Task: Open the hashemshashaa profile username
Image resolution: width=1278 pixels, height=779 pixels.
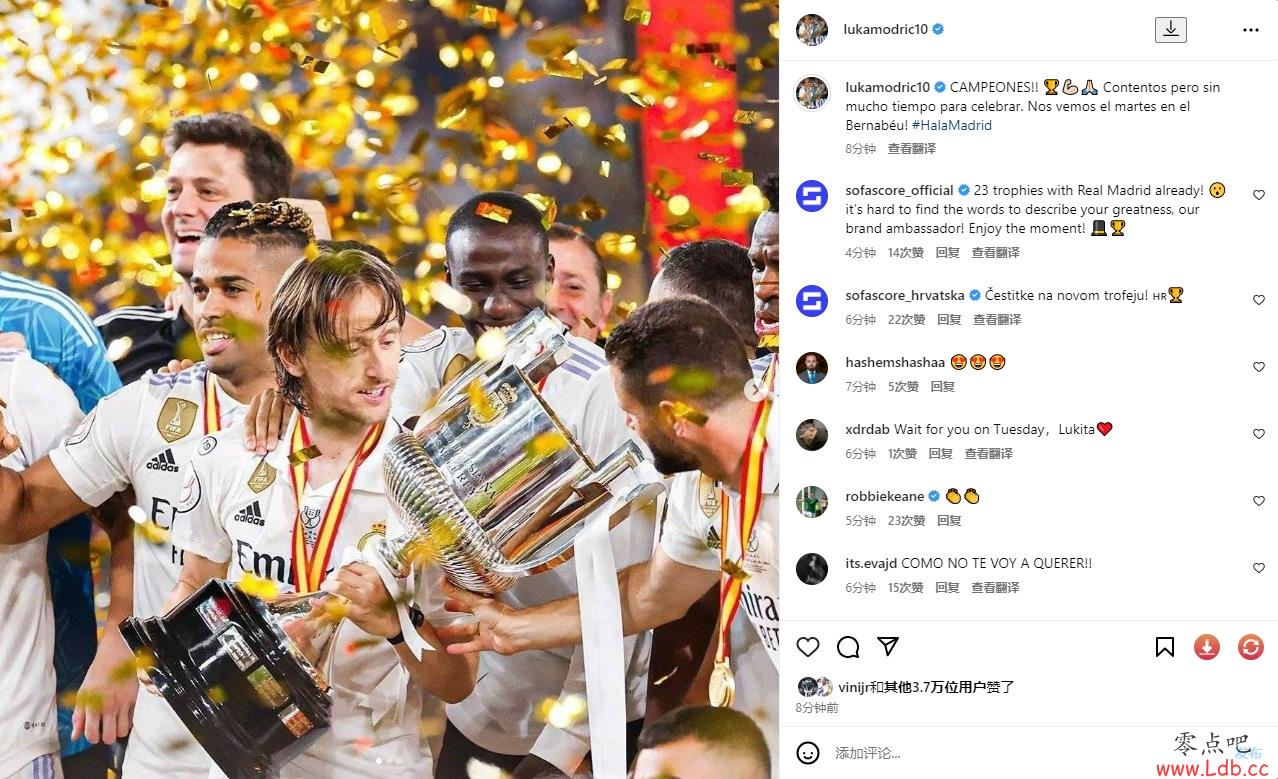Action: 895,362
